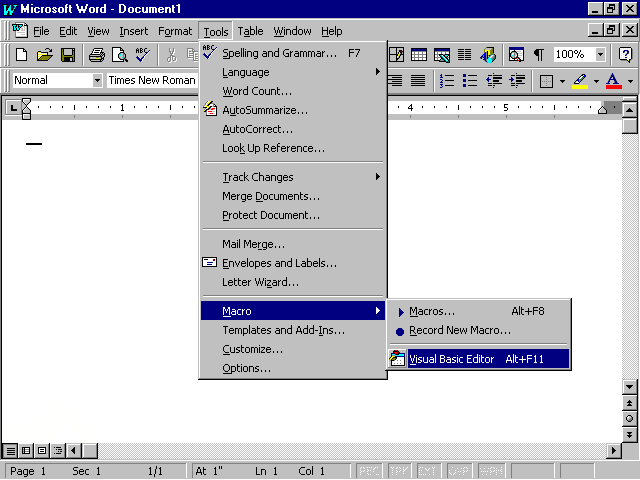This screenshot has height=480, width=640.
Task: Toggle the Document Map icon
Action: [516, 55]
